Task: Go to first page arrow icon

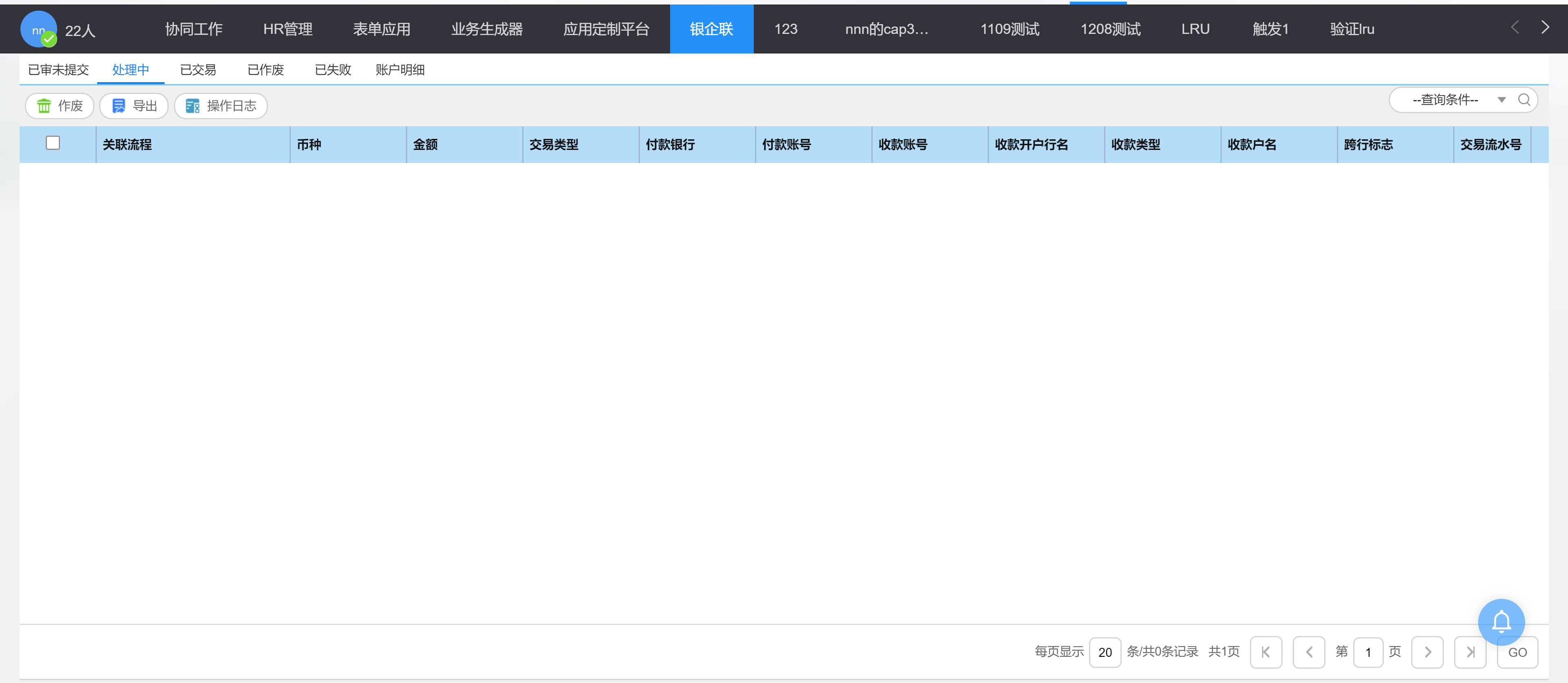Action: tap(1265, 652)
